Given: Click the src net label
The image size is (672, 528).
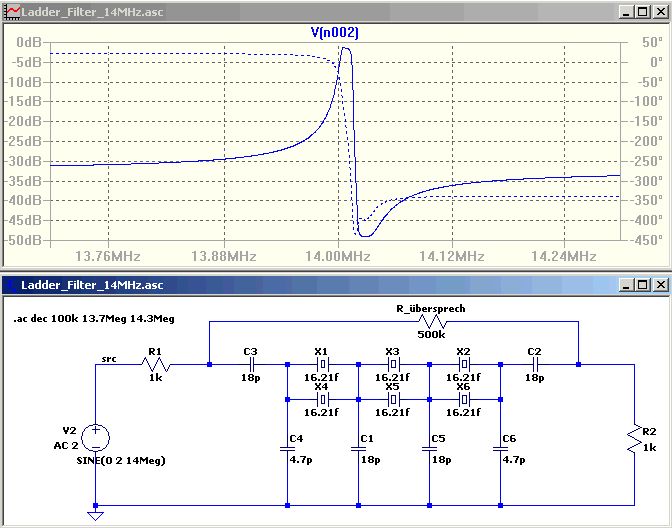Looking at the screenshot, I should pyautogui.click(x=109, y=359).
